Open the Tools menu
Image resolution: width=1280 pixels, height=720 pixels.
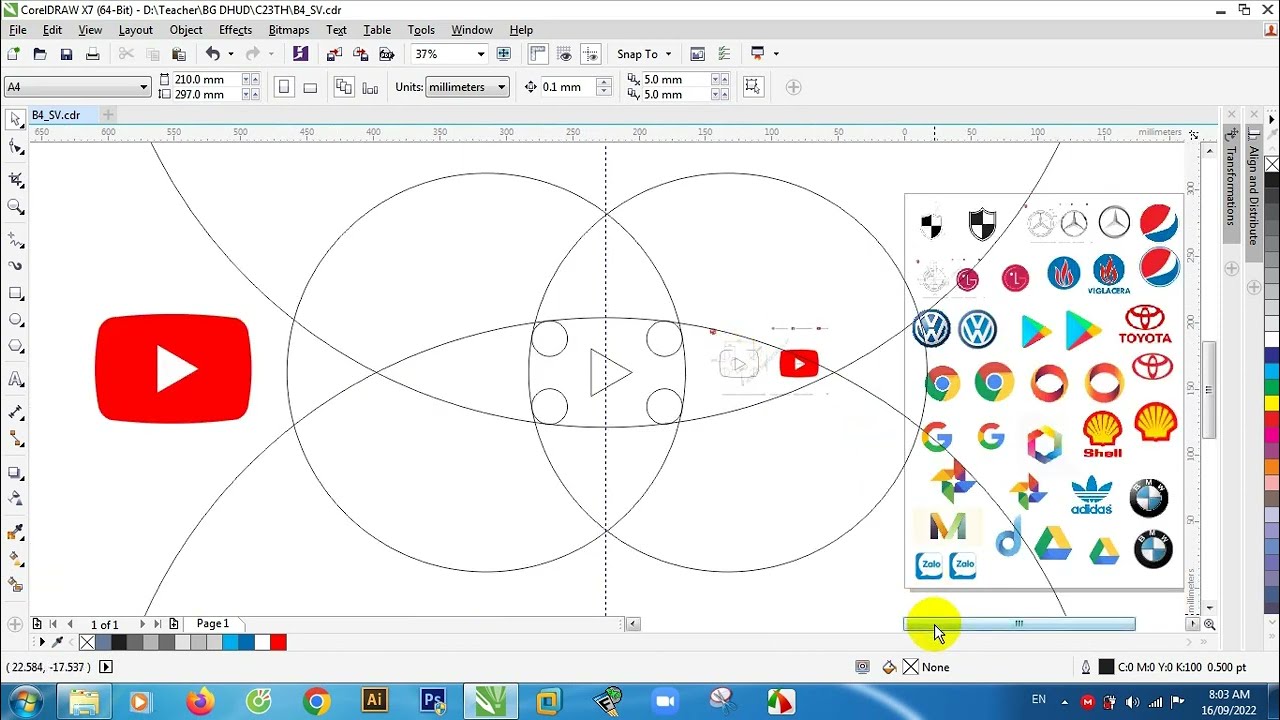coord(421,30)
